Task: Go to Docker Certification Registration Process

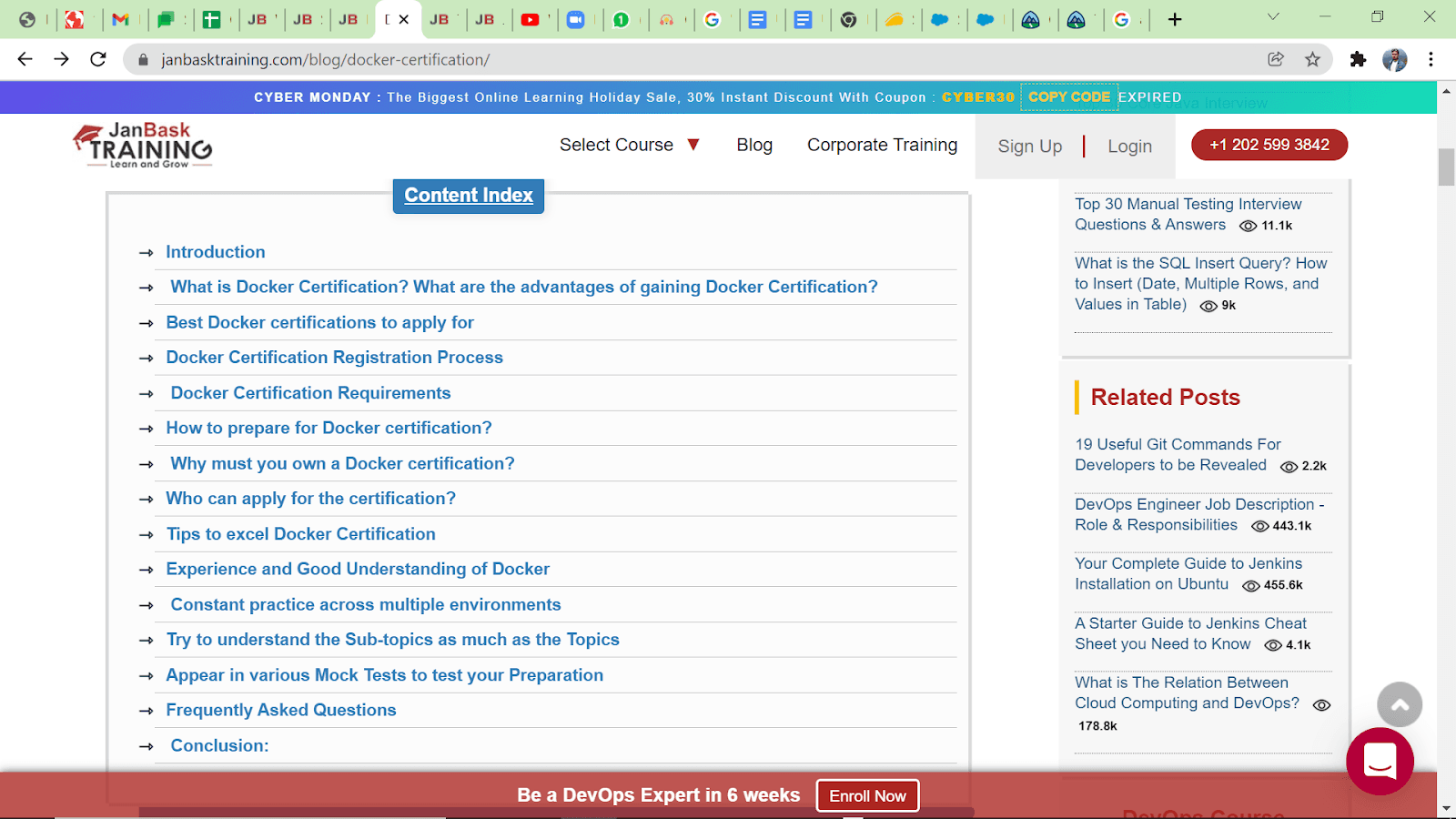Action: coord(334,358)
